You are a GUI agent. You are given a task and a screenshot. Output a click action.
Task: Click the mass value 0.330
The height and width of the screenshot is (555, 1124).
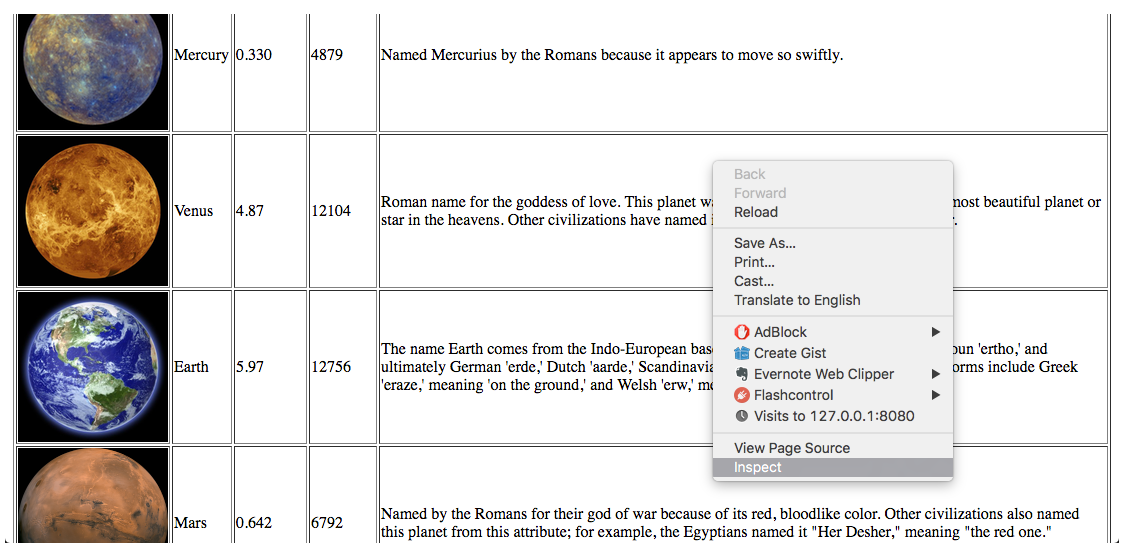click(x=254, y=55)
